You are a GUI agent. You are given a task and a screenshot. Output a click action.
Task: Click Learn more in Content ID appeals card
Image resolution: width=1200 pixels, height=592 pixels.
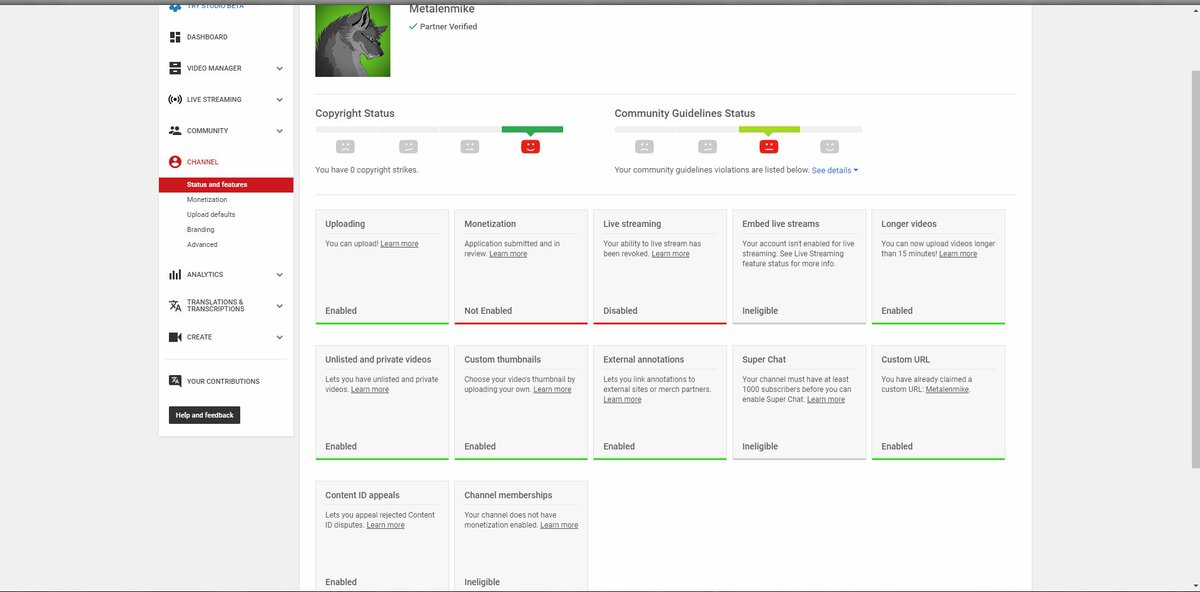point(385,525)
